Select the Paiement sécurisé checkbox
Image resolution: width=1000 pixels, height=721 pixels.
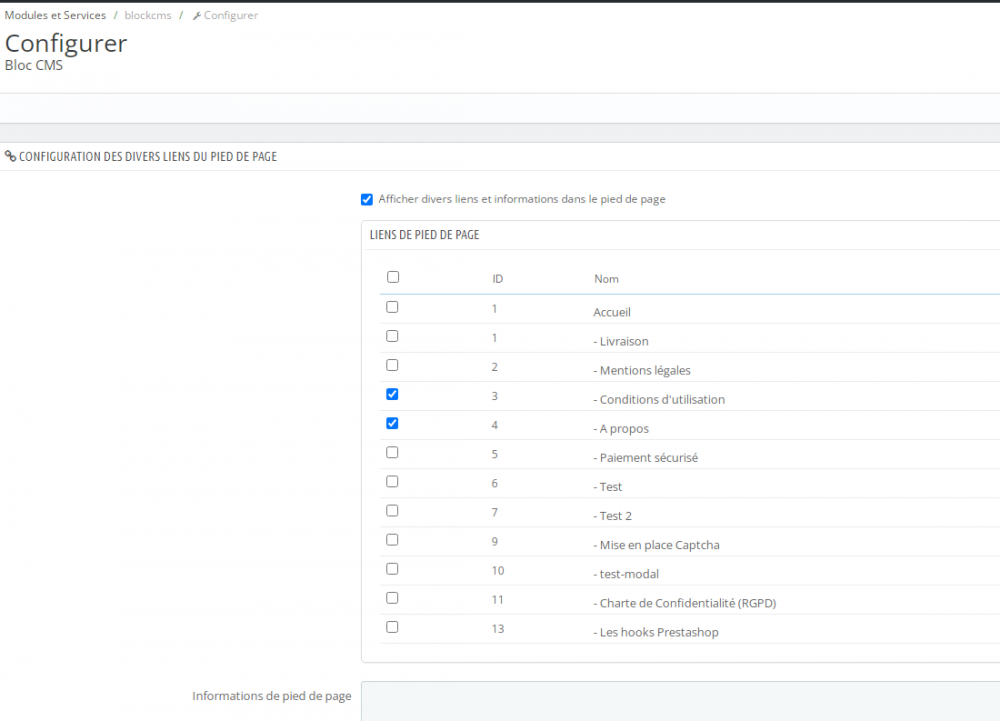(x=392, y=452)
